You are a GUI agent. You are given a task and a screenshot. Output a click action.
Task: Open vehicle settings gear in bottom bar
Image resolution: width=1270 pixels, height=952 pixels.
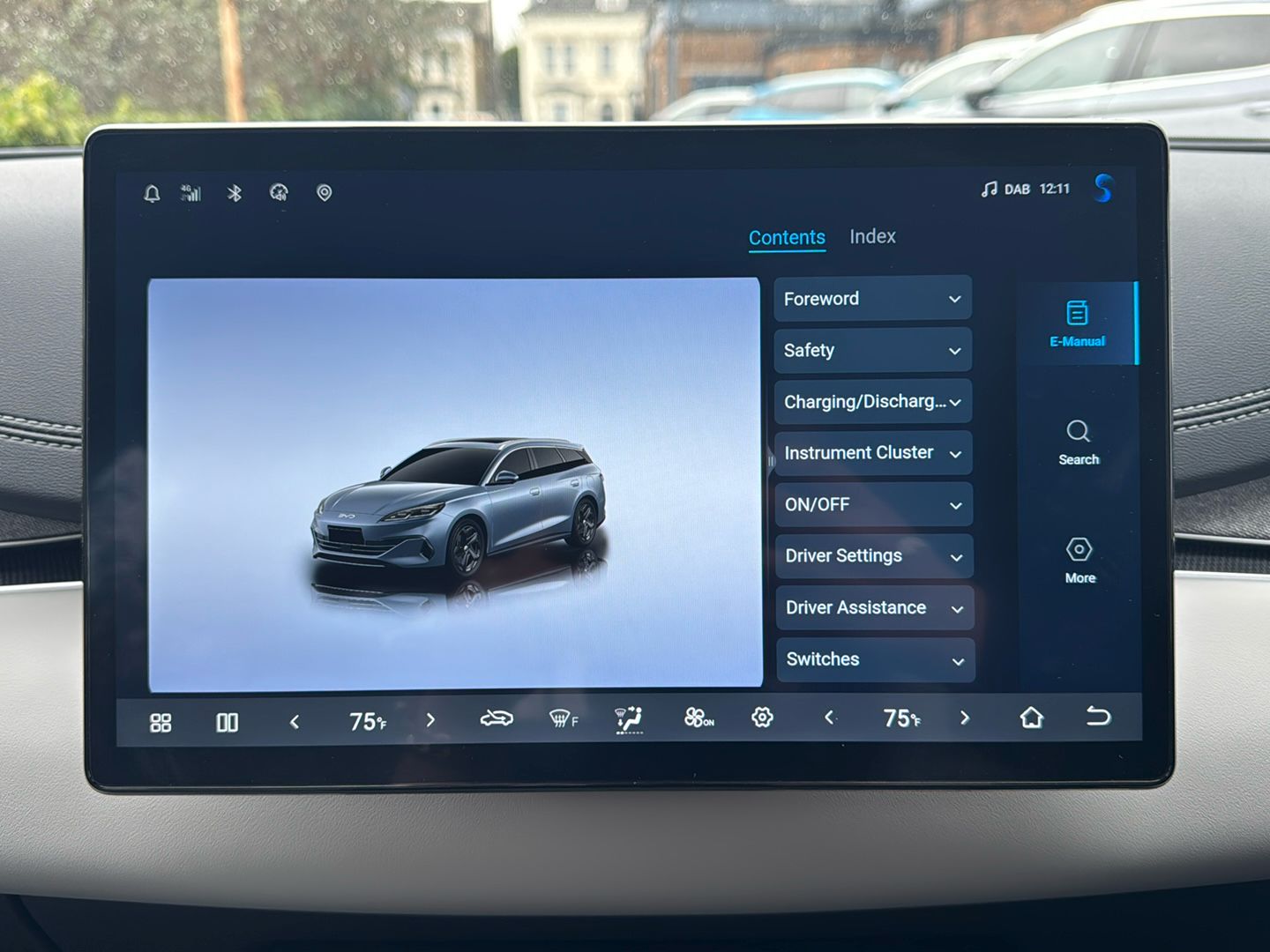(762, 718)
